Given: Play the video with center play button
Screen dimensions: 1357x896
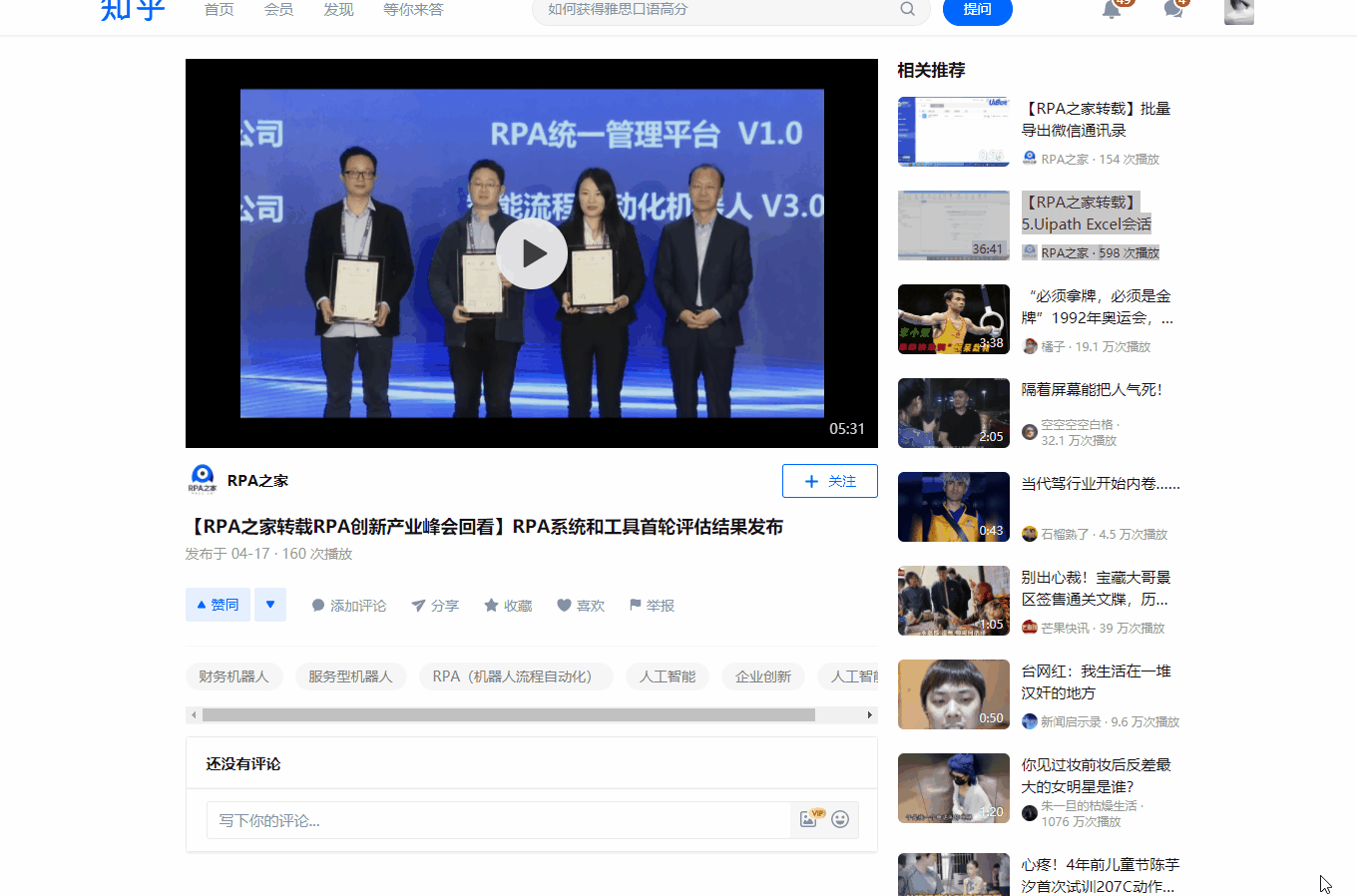Looking at the screenshot, I should (532, 253).
